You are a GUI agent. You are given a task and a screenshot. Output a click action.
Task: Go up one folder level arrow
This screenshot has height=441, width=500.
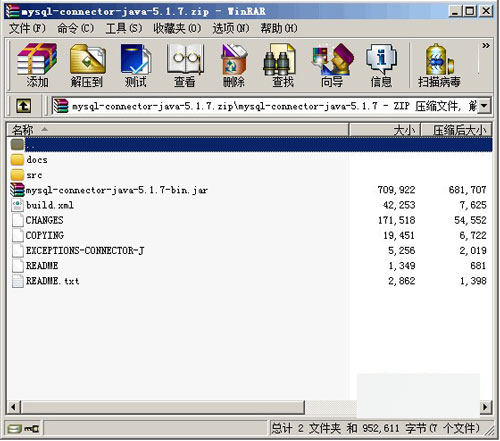tap(23, 106)
